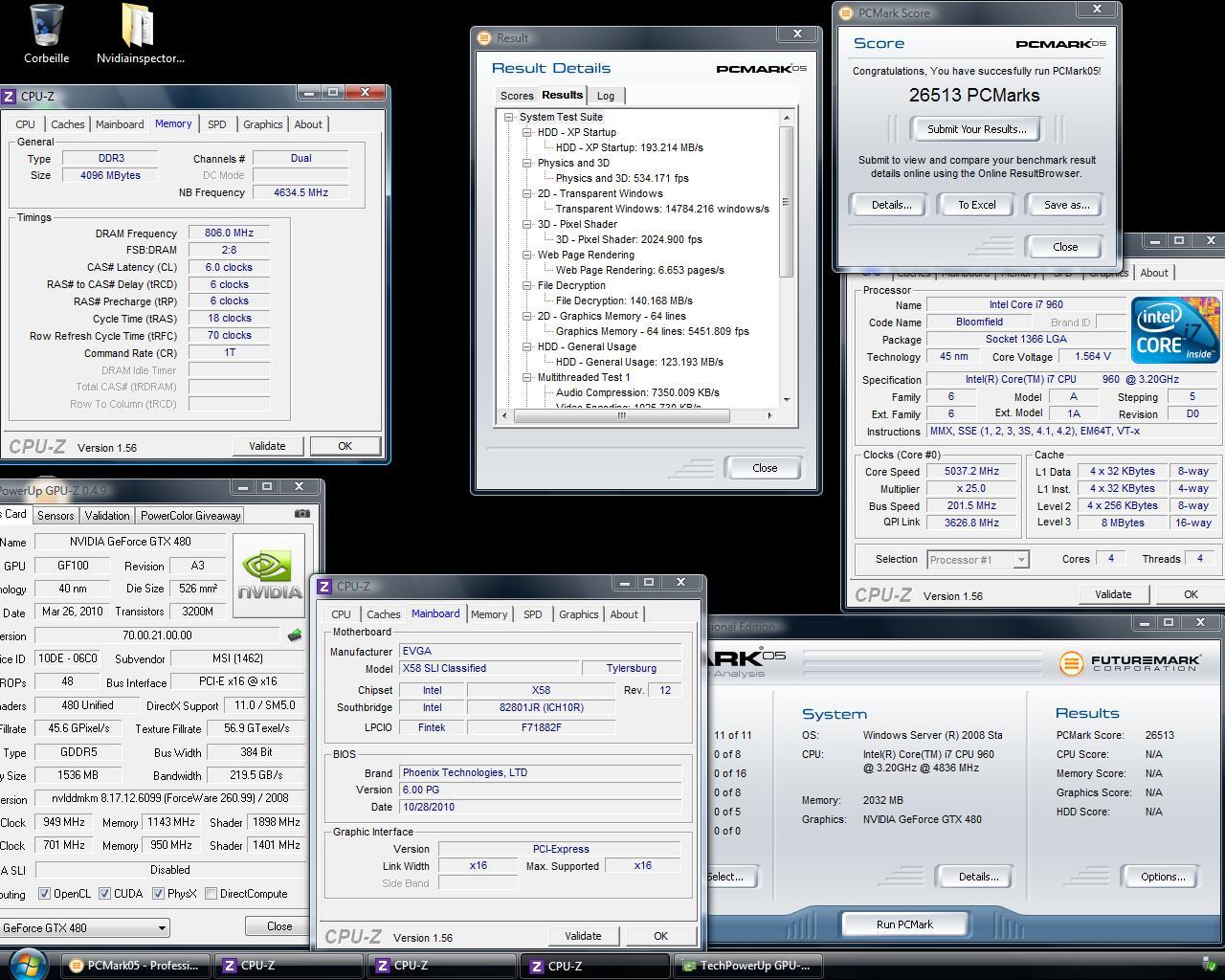Click the GPU-Z BIOS save chip icon
This screenshot has height=980, width=1225.
point(295,635)
